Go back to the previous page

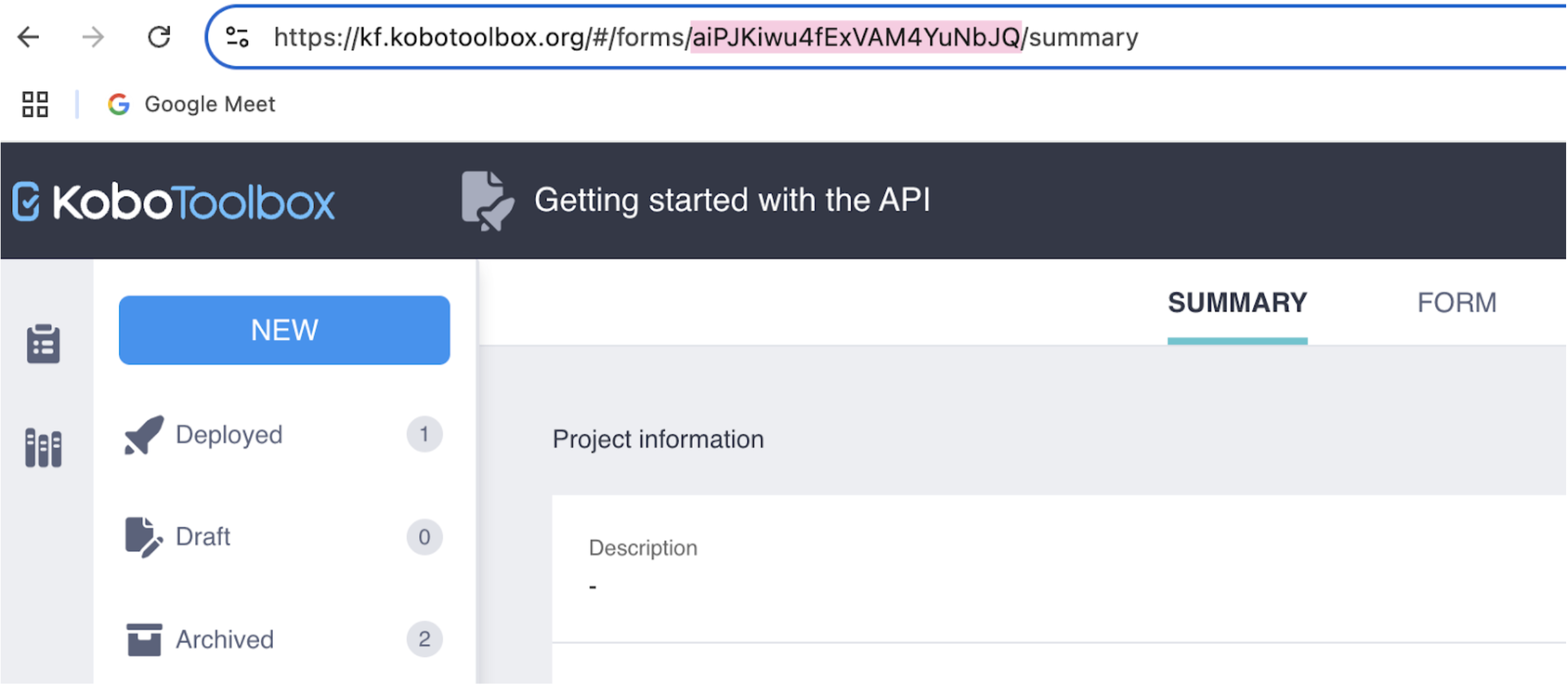(29, 37)
